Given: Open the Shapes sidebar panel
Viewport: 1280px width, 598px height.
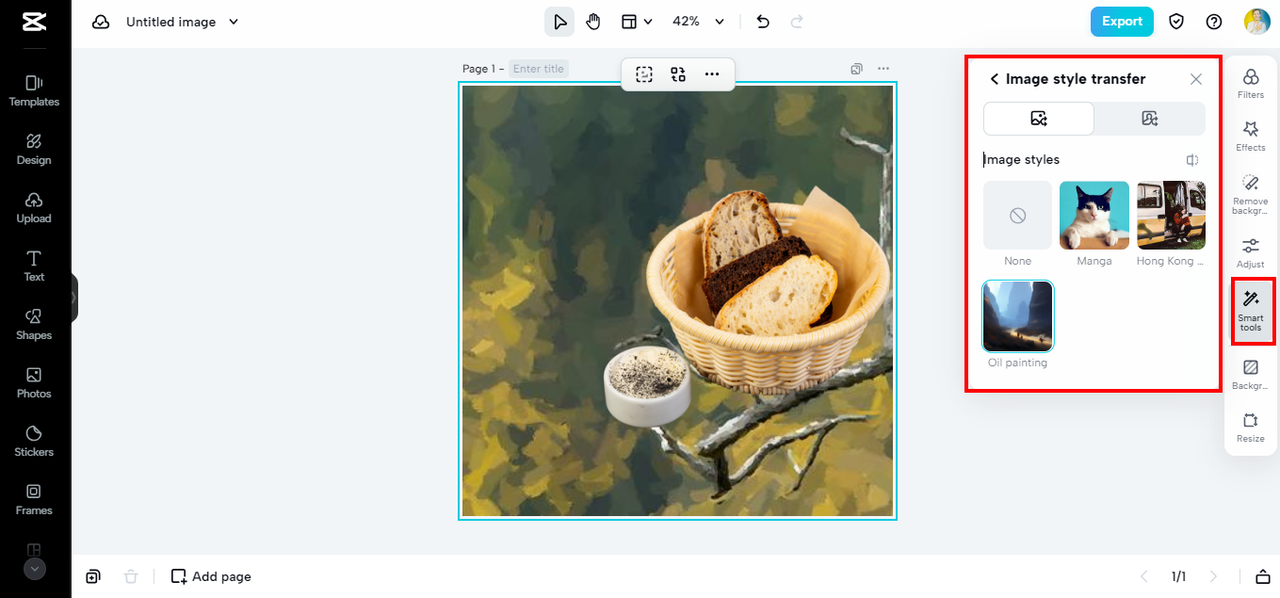Looking at the screenshot, I should pyautogui.click(x=34, y=324).
